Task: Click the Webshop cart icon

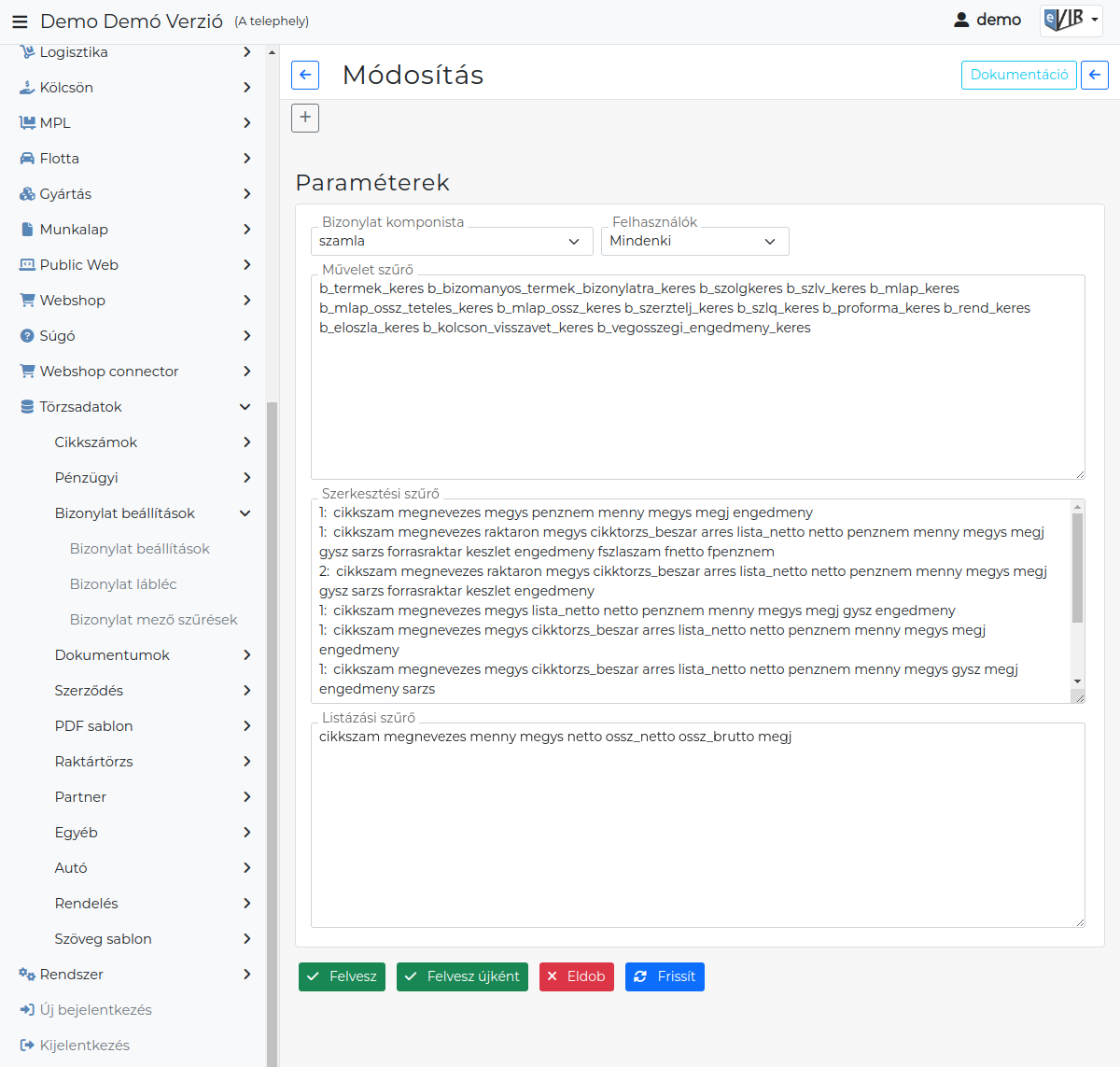Action: 27,301
